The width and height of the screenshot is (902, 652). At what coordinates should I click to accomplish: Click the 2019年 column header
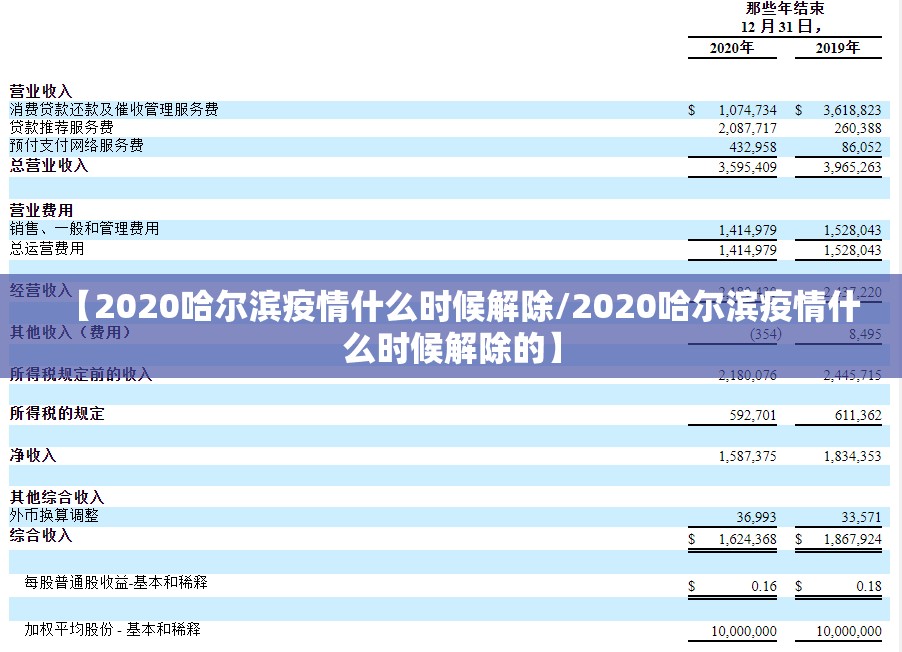pos(837,47)
